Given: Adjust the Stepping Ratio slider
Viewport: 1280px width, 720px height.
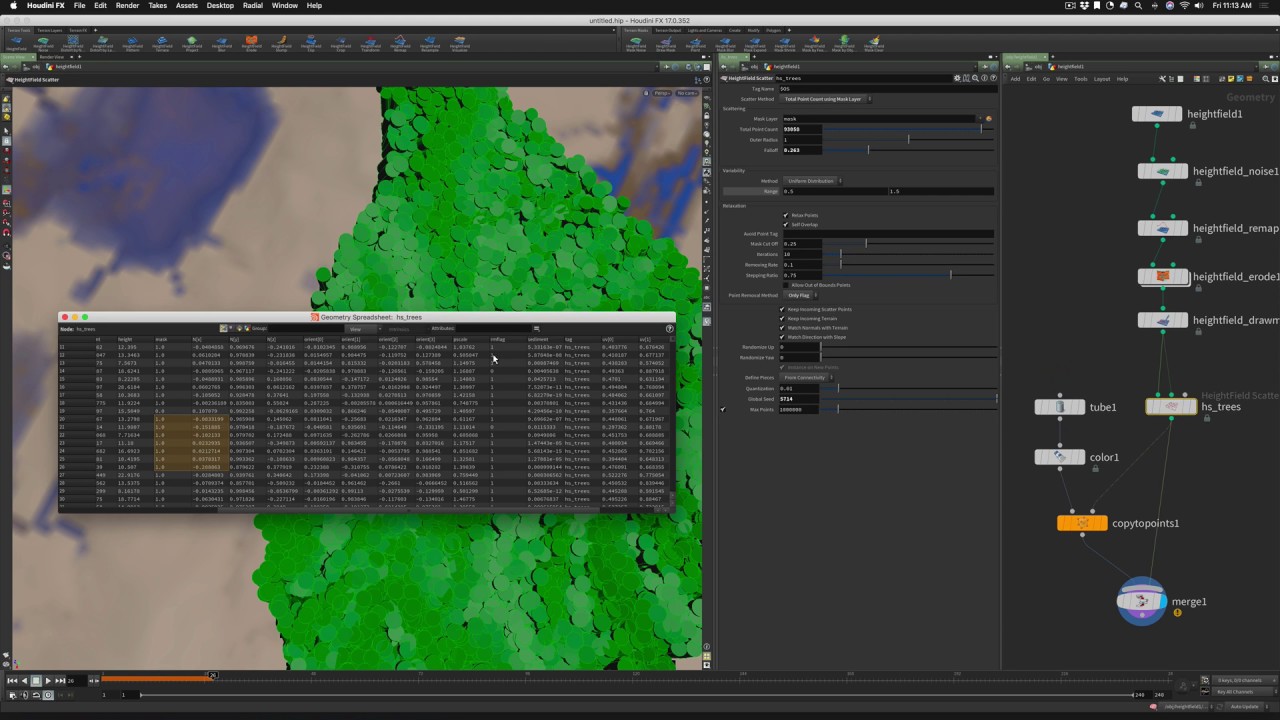Looking at the screenshot, I should (909, 275).
